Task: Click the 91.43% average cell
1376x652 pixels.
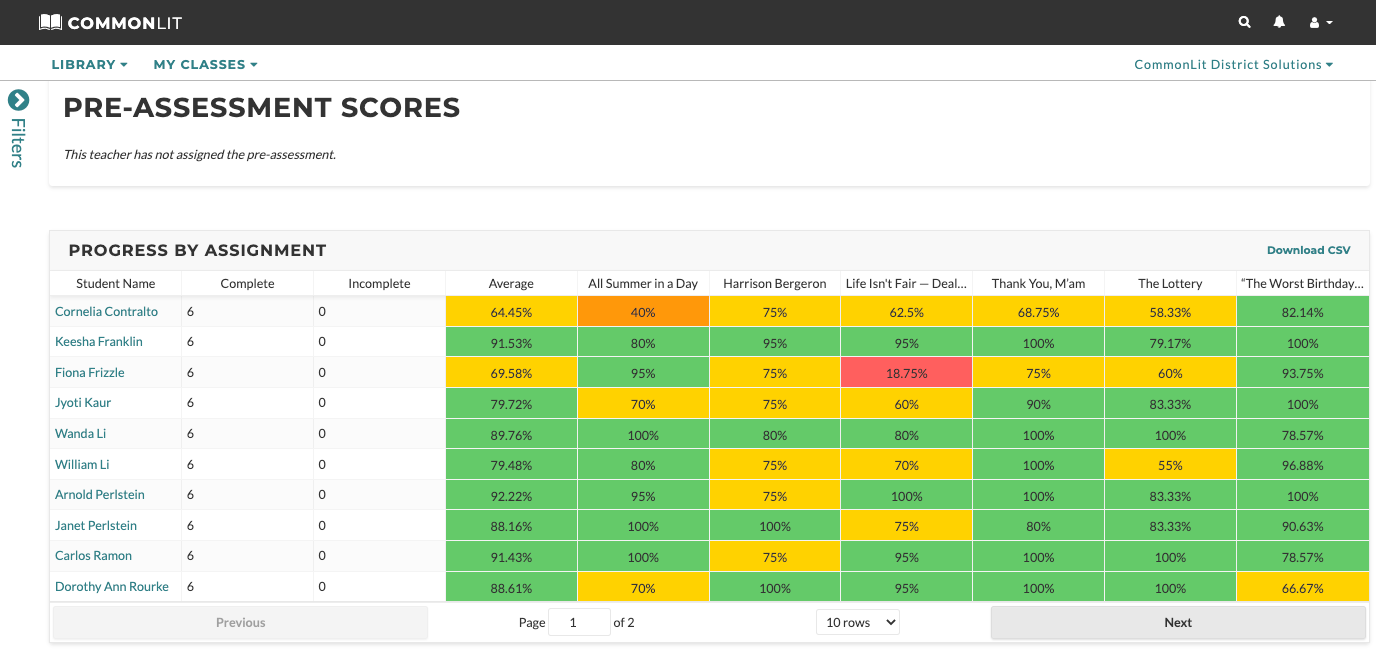Action: (x=511, y=557)
